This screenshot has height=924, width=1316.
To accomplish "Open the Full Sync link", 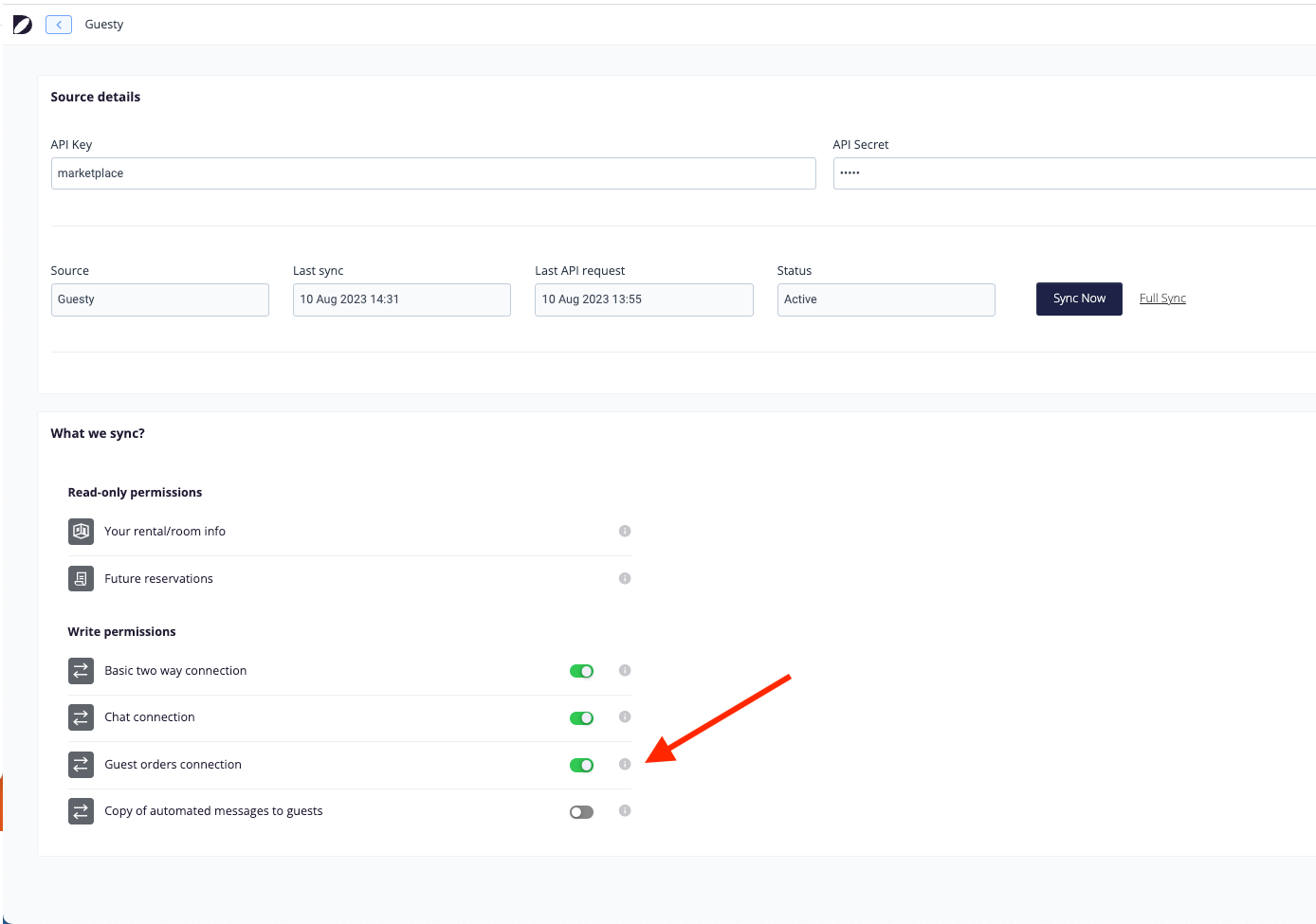I will [1162, 298].
